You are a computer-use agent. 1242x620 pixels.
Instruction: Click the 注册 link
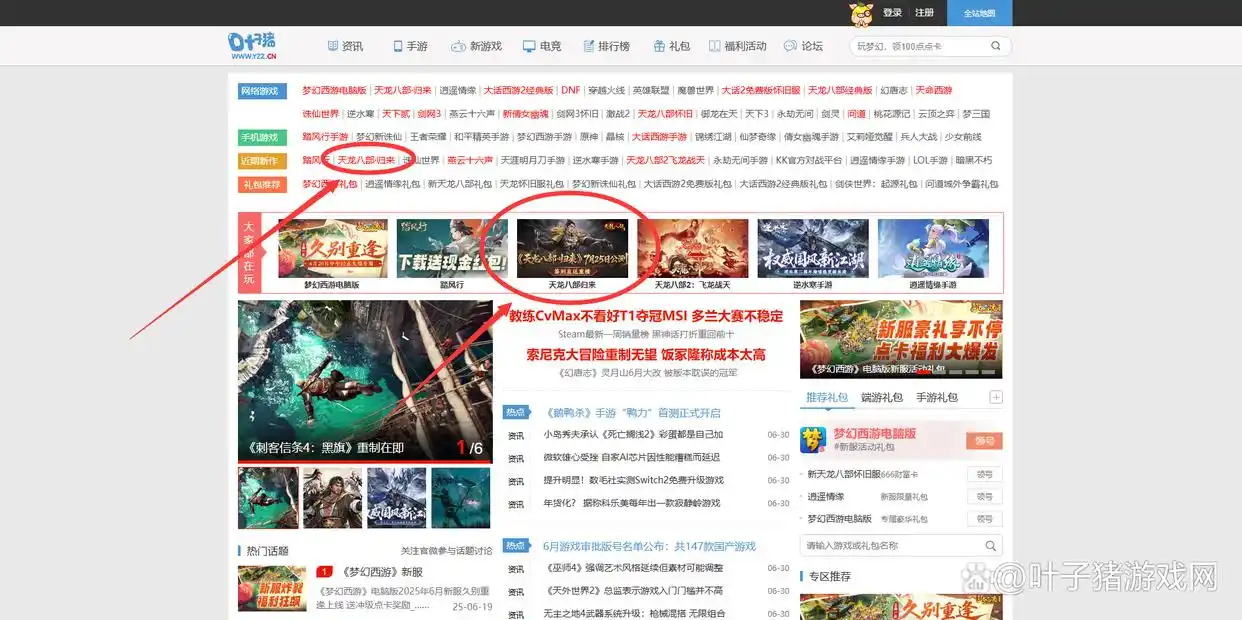click(x=924, y=13)
